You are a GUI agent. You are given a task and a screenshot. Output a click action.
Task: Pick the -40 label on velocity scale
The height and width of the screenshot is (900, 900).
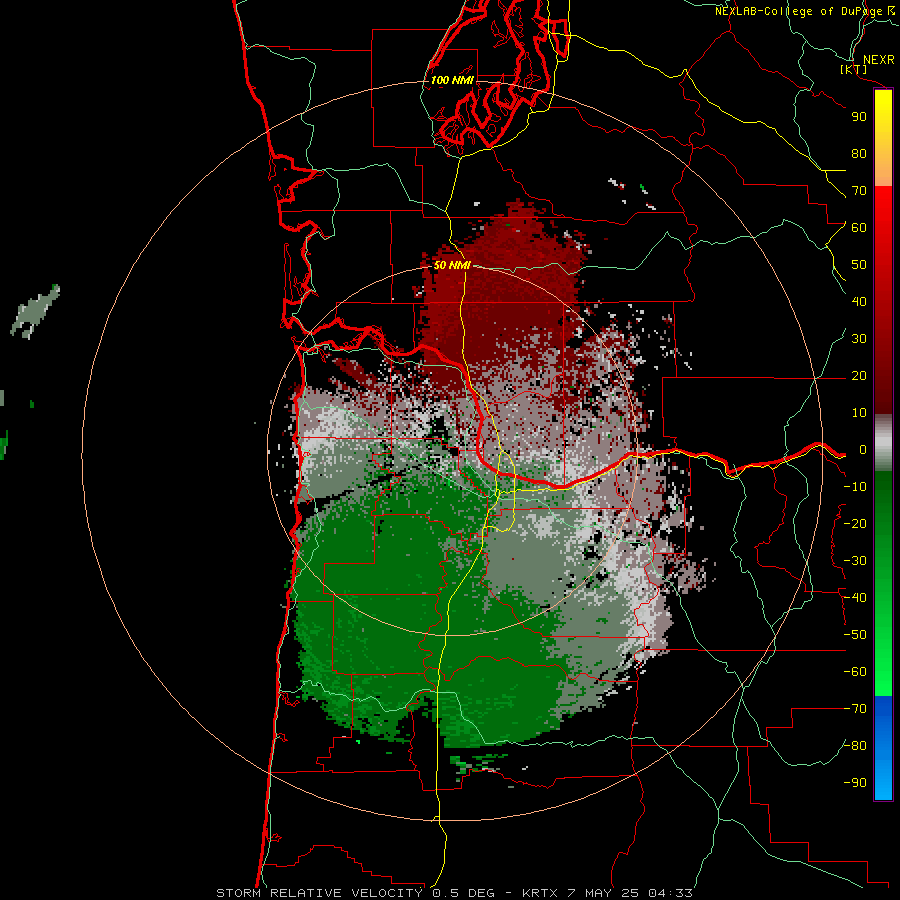click(855, 598)
